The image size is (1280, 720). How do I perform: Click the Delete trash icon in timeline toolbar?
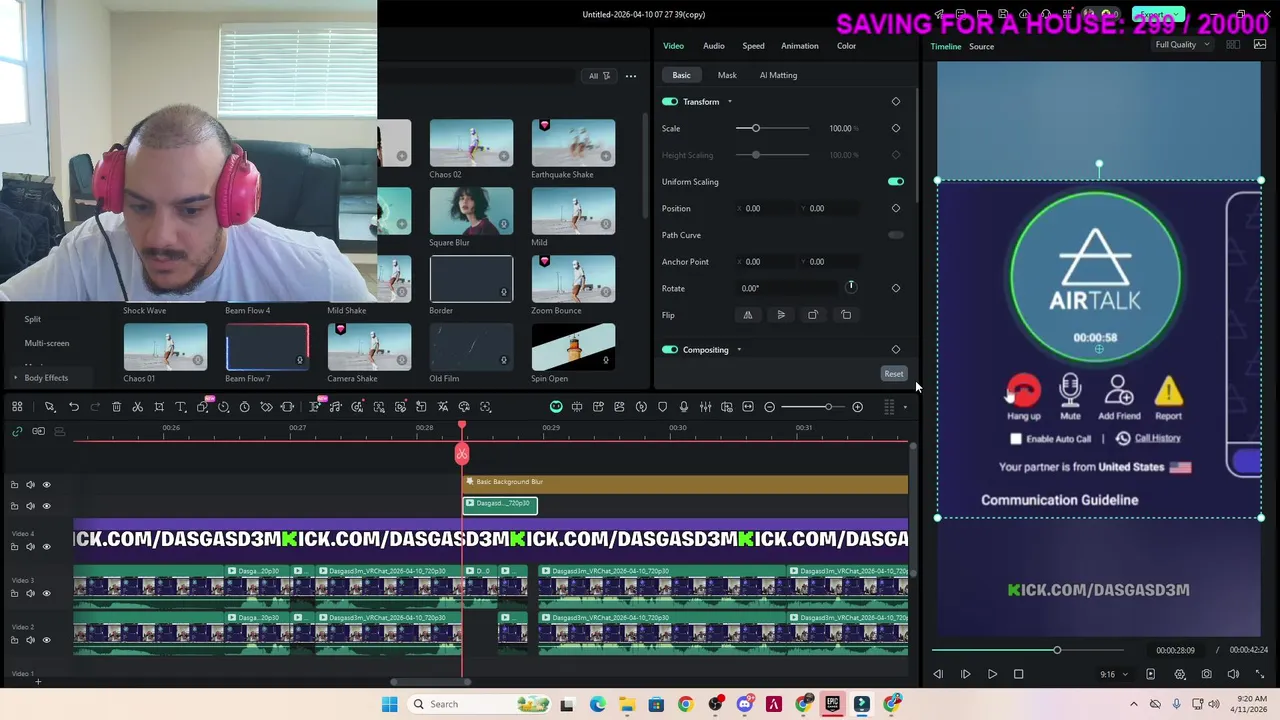click(116, 407)
